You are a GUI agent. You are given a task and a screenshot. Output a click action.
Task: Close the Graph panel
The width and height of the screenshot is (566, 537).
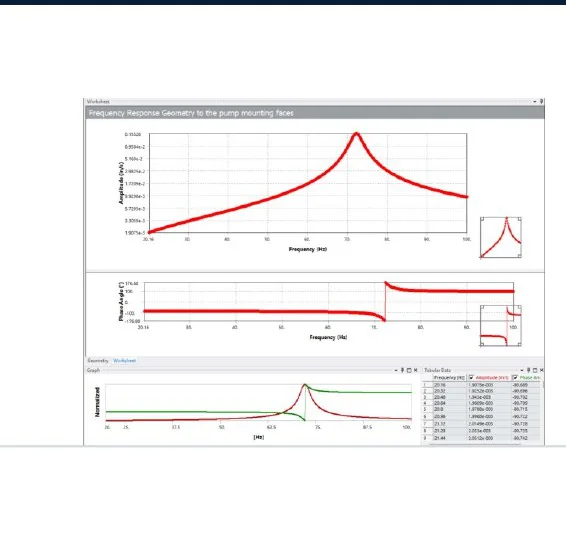pyautogui.click(x=415, y=370)
